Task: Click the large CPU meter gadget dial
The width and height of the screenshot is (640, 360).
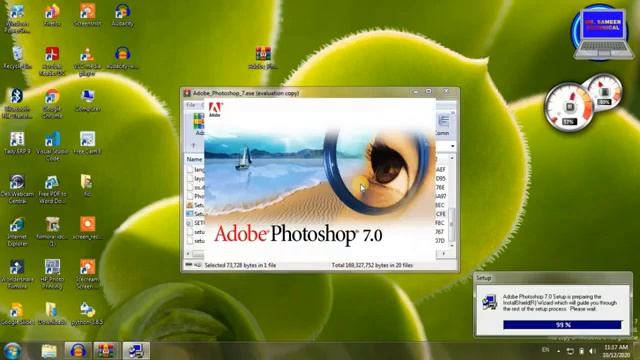Action: [x=569, y=107]
